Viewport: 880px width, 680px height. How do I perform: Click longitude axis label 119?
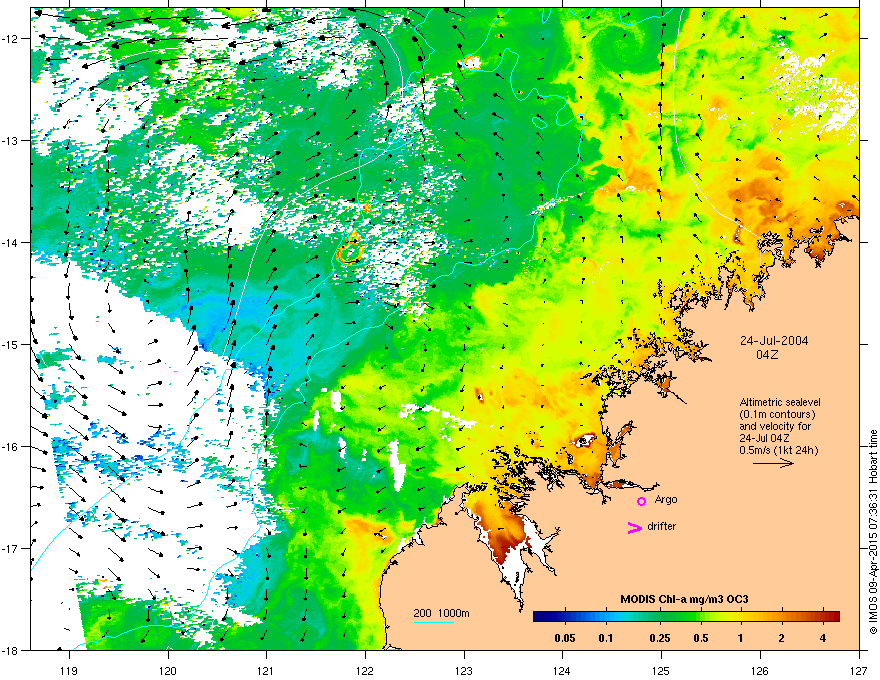[69, 670]
